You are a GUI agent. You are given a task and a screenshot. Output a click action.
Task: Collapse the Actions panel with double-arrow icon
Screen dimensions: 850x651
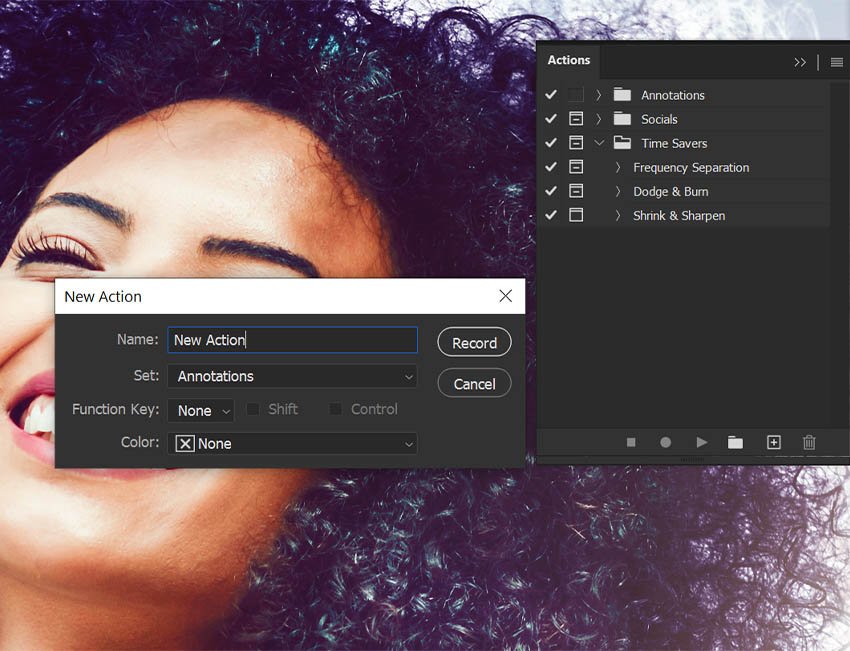coord(800,62)
